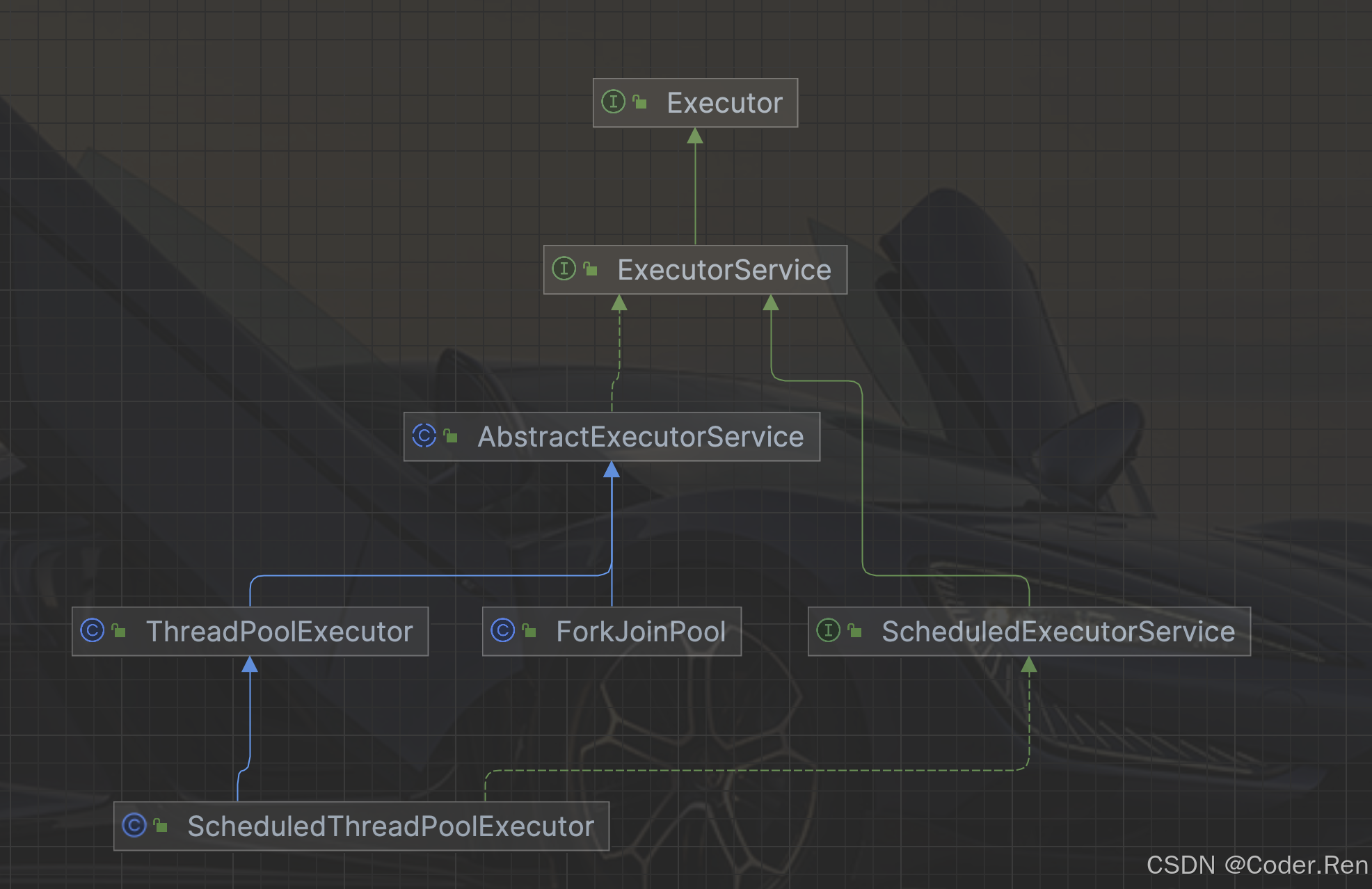Screen dimensions: 1372x889
Task: Select the ExecutorService interface node
Action: [695, 270]
